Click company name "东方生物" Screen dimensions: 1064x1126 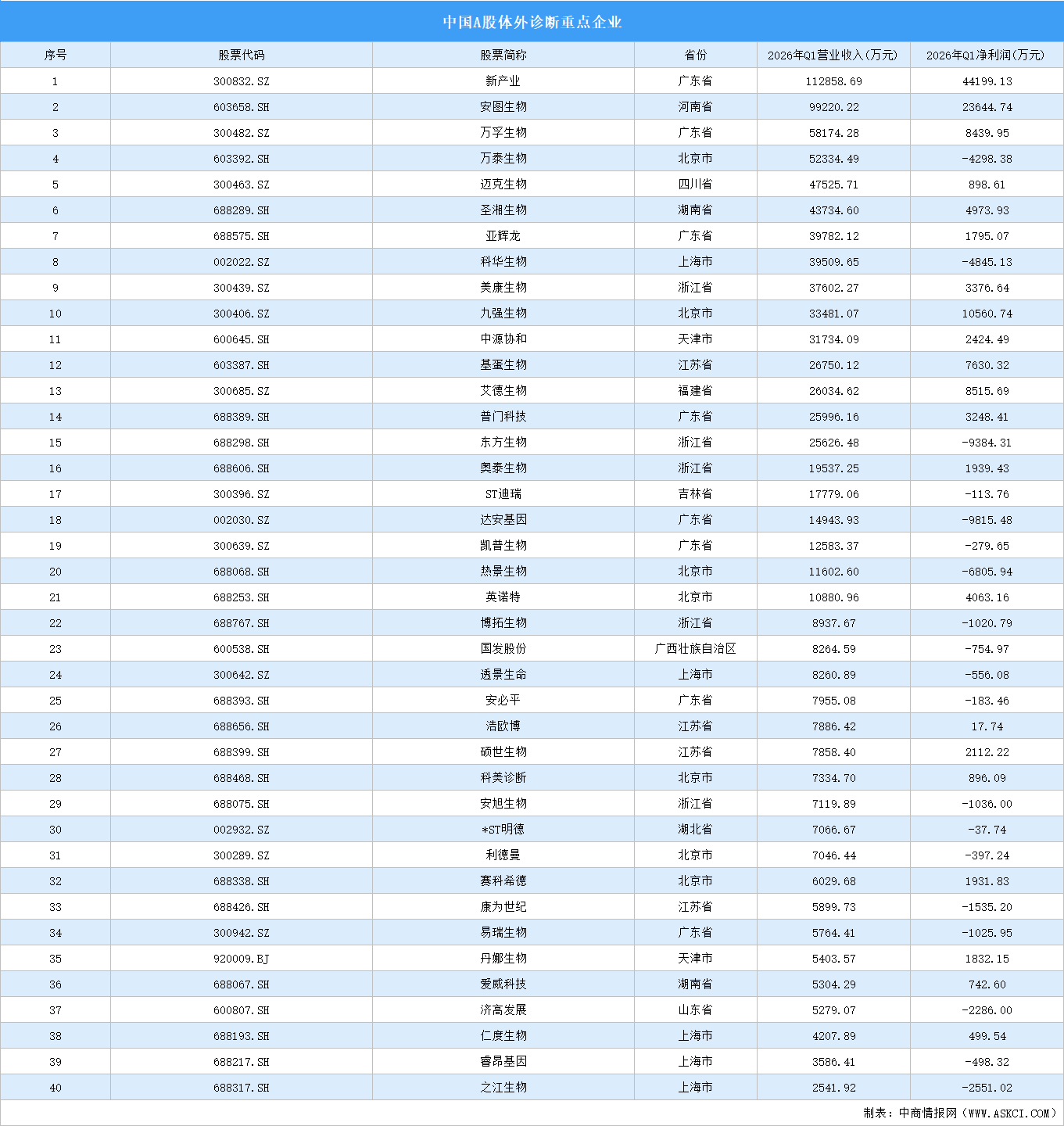(x=503, y=443)
